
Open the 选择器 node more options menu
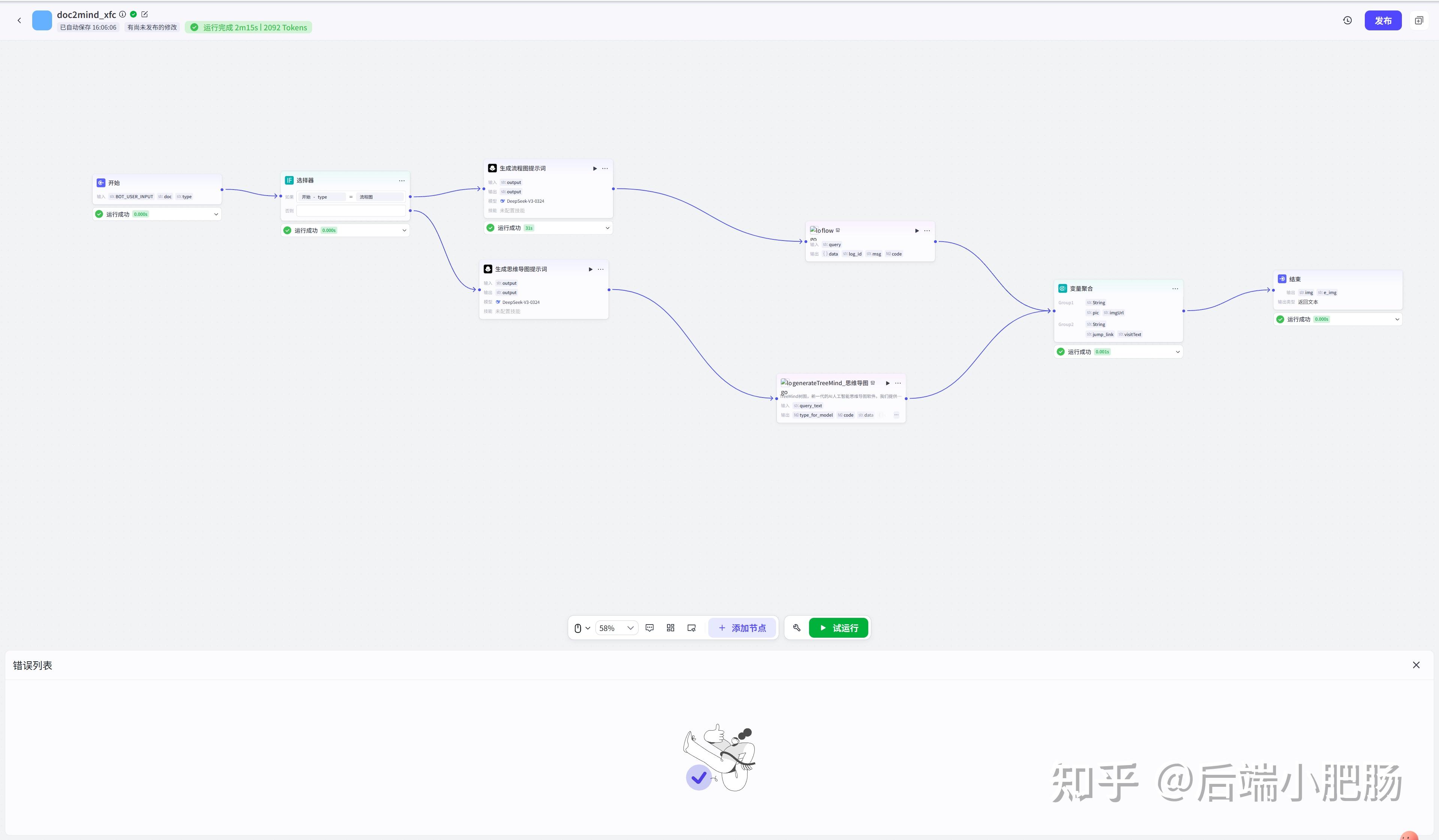point(401,181)
